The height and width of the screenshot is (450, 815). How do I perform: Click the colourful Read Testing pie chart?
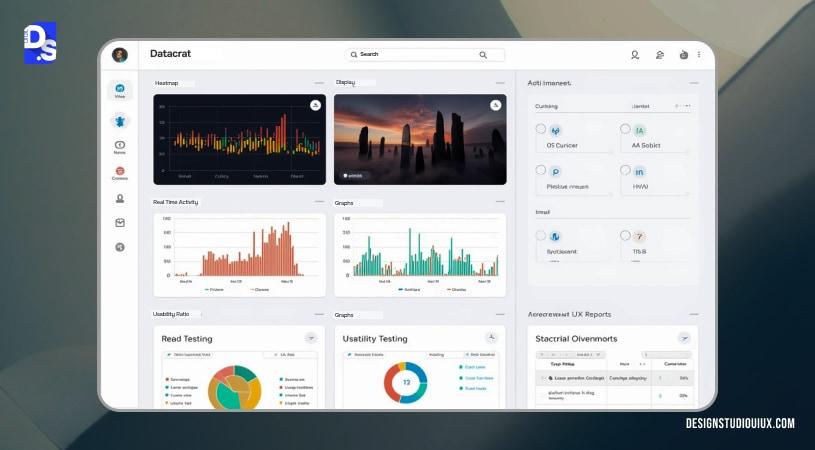pyautogui.click(x=234, y=387)
